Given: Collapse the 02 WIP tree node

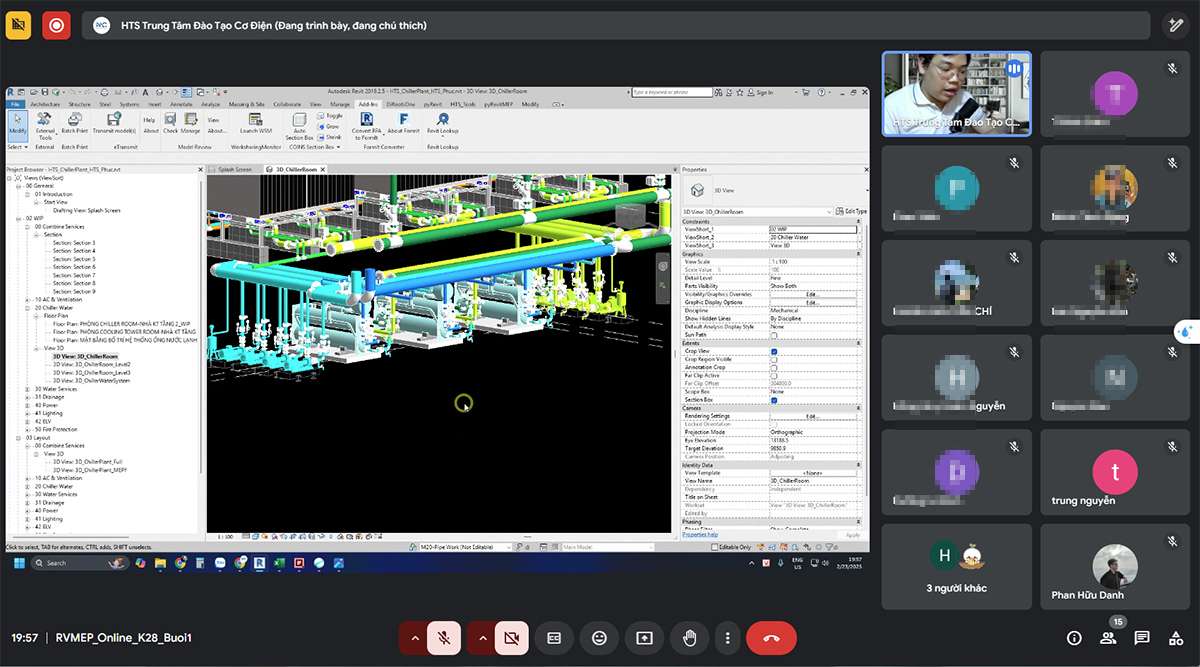Looking at the screenshot, I should pyautogui.click(x=19, y=217).
